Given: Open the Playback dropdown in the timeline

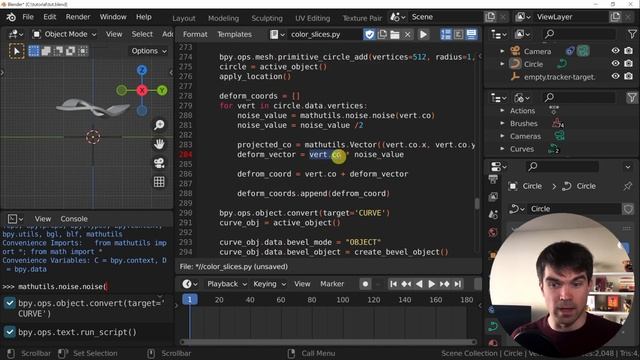Looking at the screenshot, I should (227, 284).
